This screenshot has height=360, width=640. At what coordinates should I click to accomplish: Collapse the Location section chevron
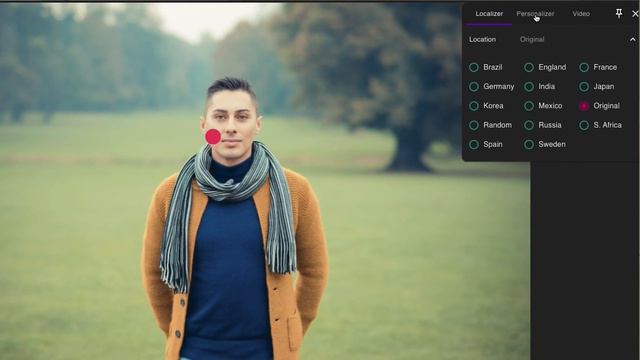(x=632, y=40)
